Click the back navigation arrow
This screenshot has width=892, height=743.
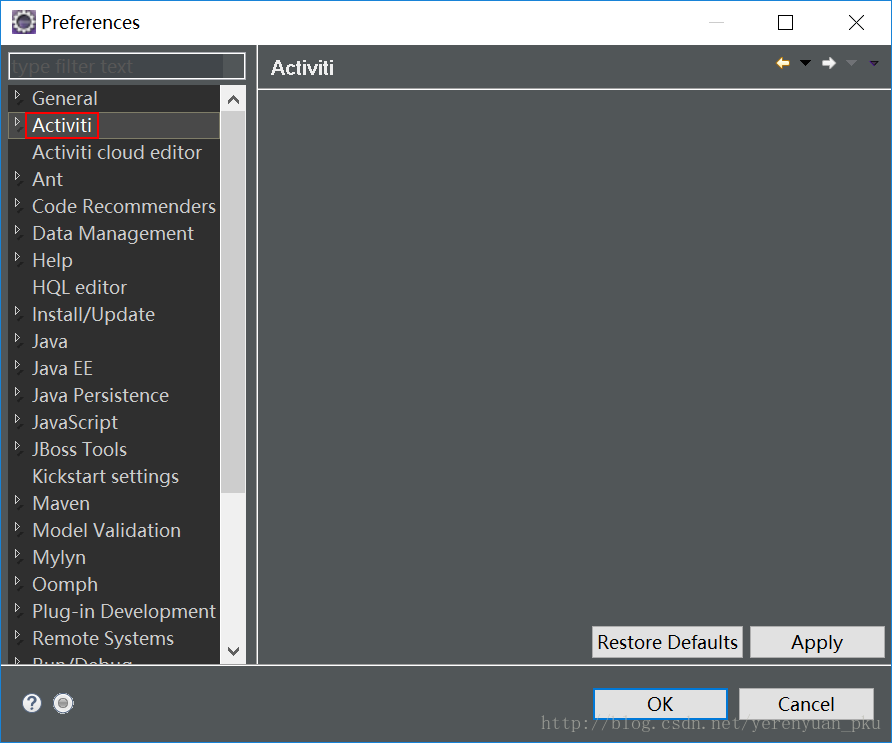[783, 63]
